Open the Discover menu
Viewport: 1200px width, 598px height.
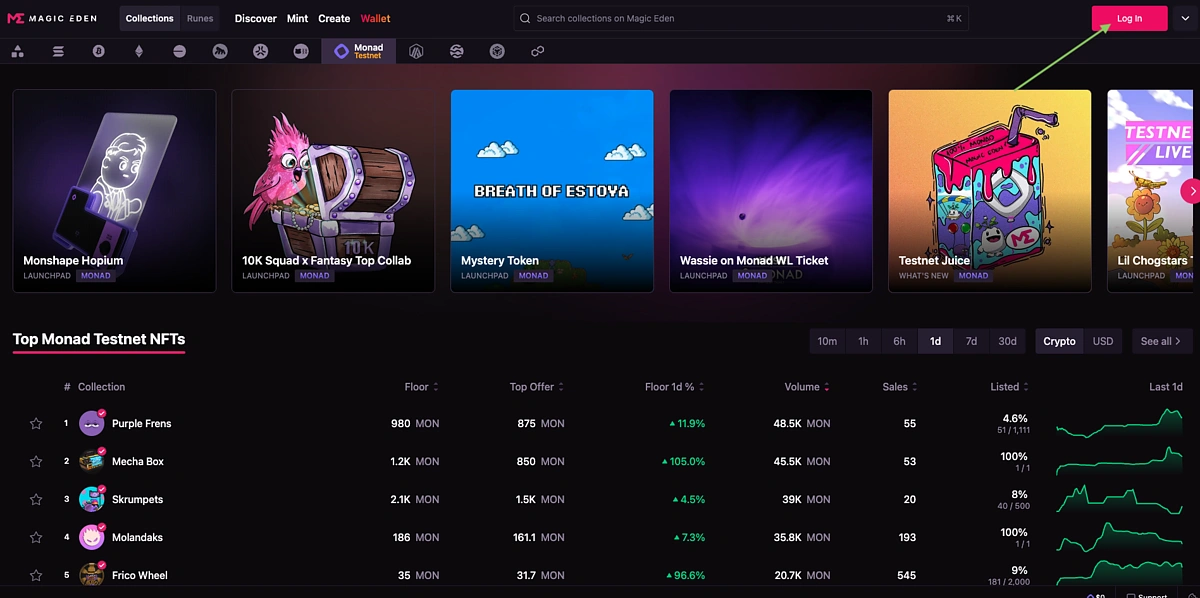tap(256, 18)
